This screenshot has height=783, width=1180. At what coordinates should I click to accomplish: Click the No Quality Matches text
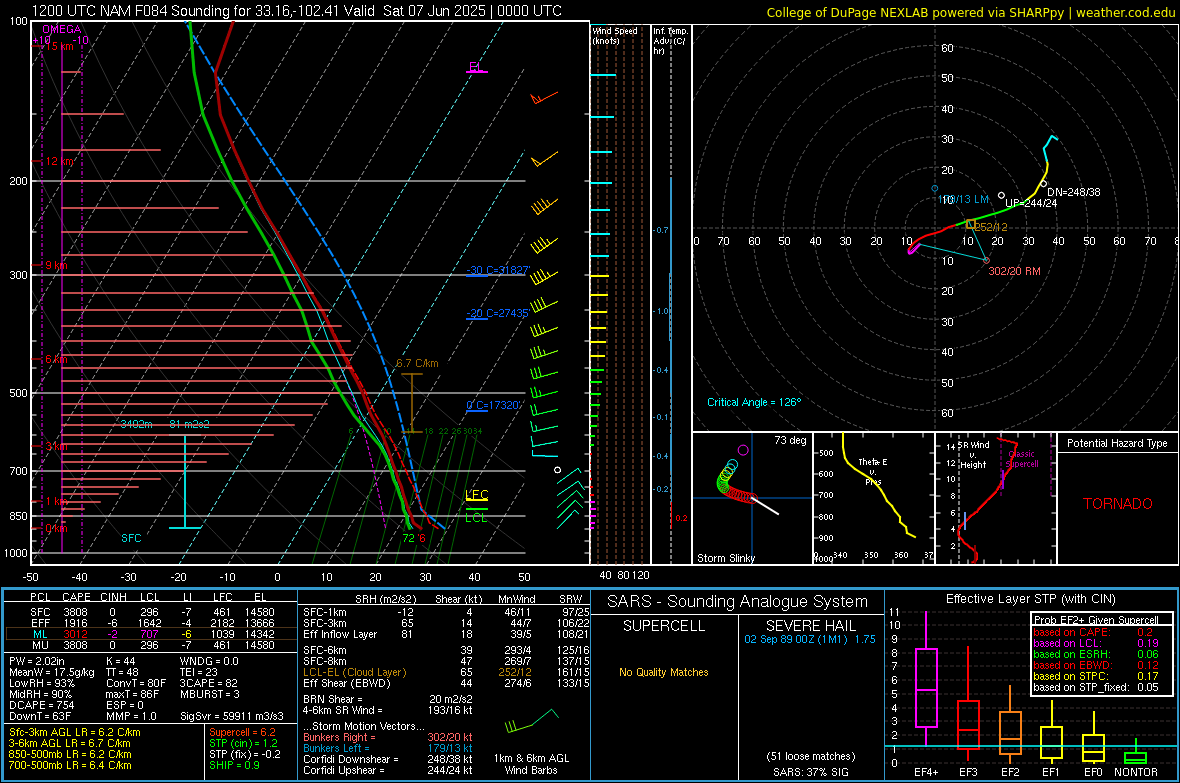pyautogui.click(x=664, y=672)
